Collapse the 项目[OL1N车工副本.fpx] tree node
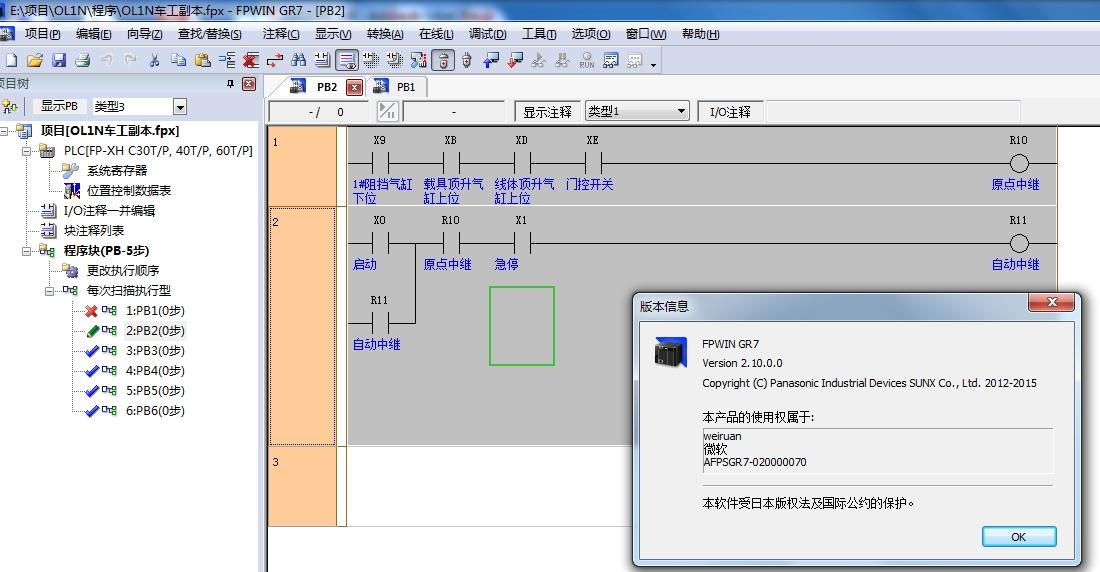1100x572 pixels. (5, 131)
